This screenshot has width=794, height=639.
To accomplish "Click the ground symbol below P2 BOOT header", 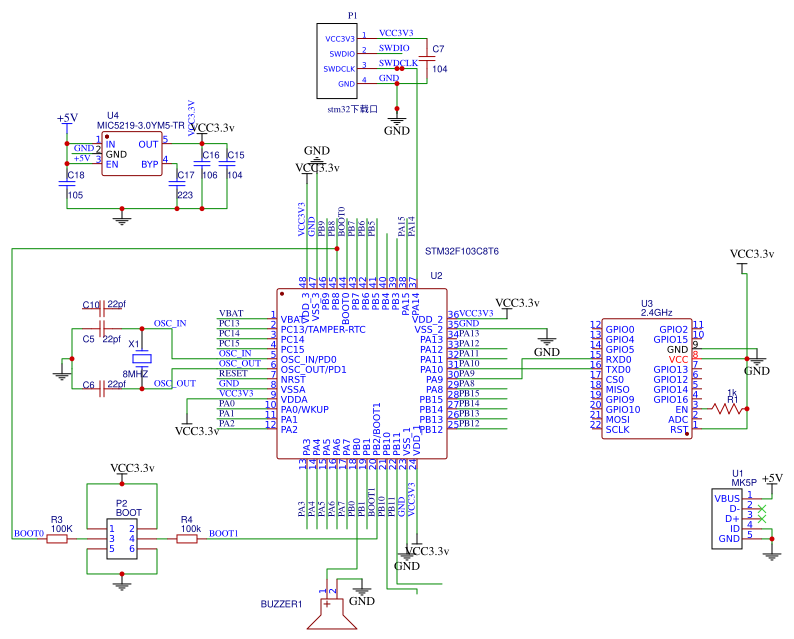I will (x=122, y=585).
